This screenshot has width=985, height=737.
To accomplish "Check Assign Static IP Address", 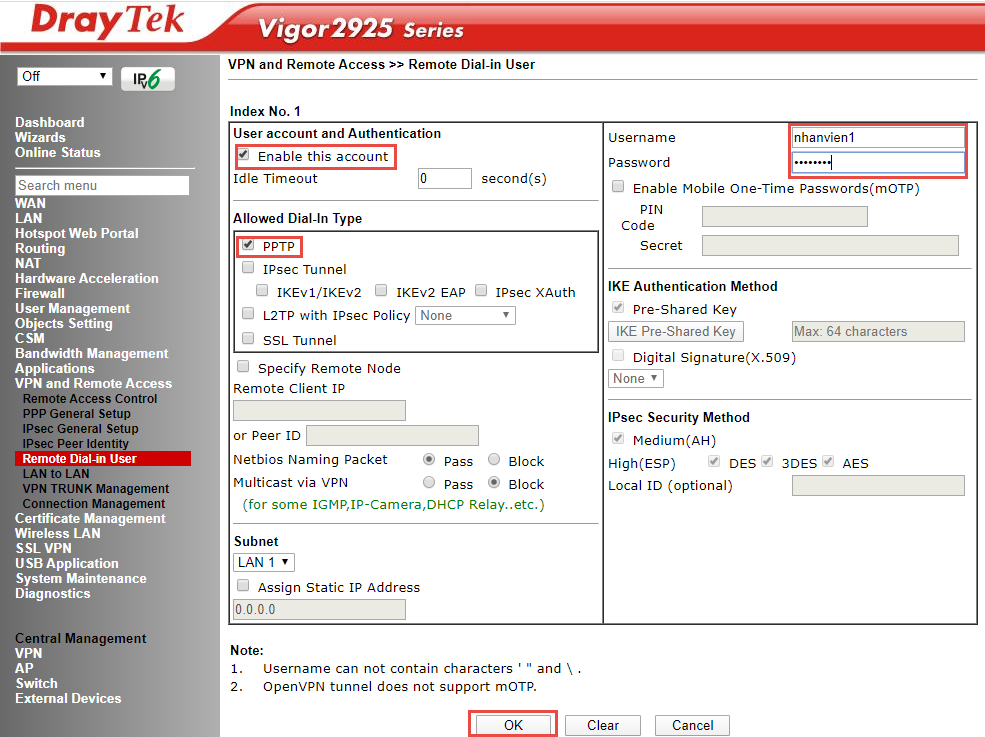I will click(243, 586).
